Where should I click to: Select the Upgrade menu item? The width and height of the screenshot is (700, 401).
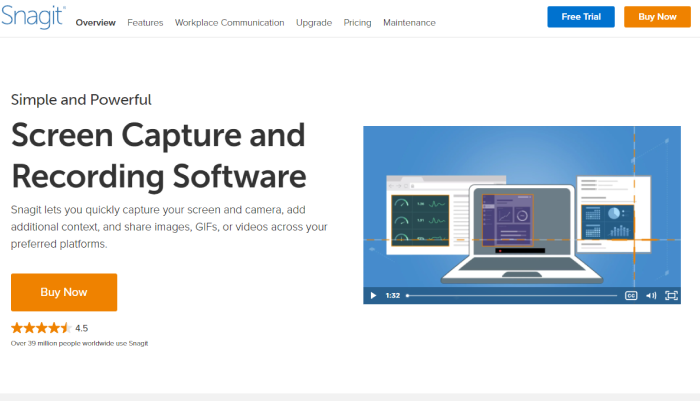[314, 23]
